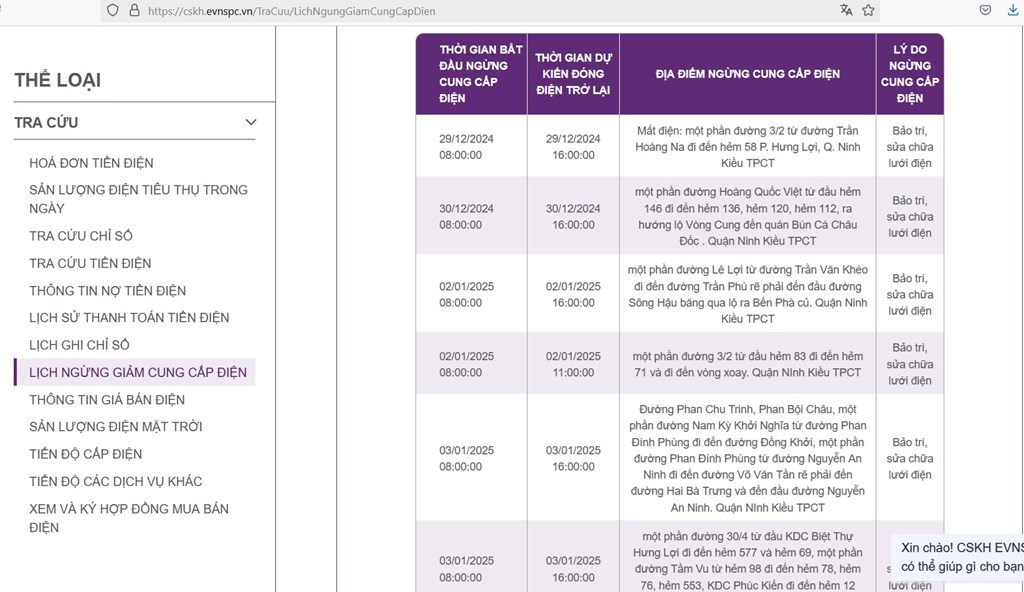1024x592 pixels.
Task: Click the THỂ LOẠI sidebar heading
Action: coord(57,80)
